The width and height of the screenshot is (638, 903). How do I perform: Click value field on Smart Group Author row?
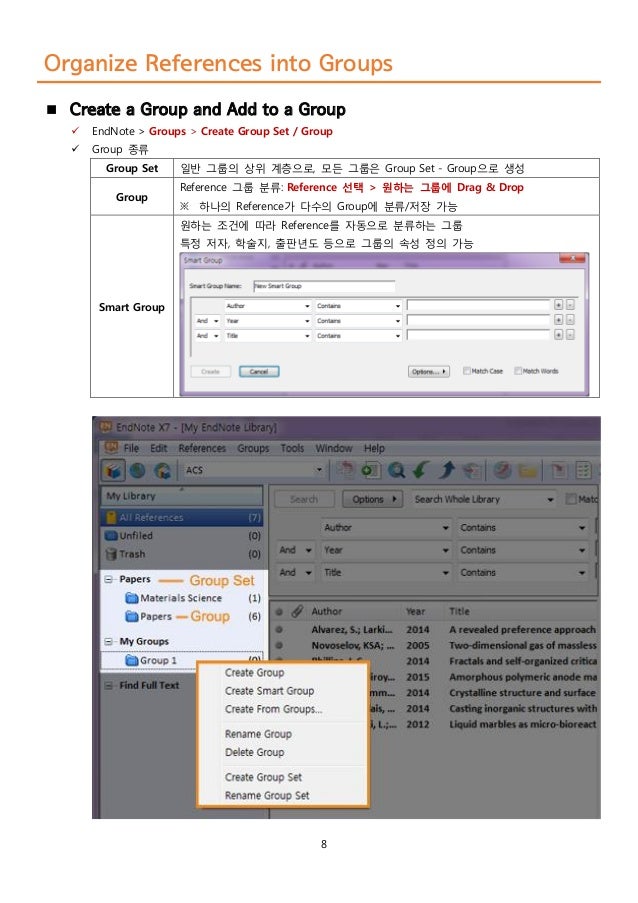click(x=478, y=305)
